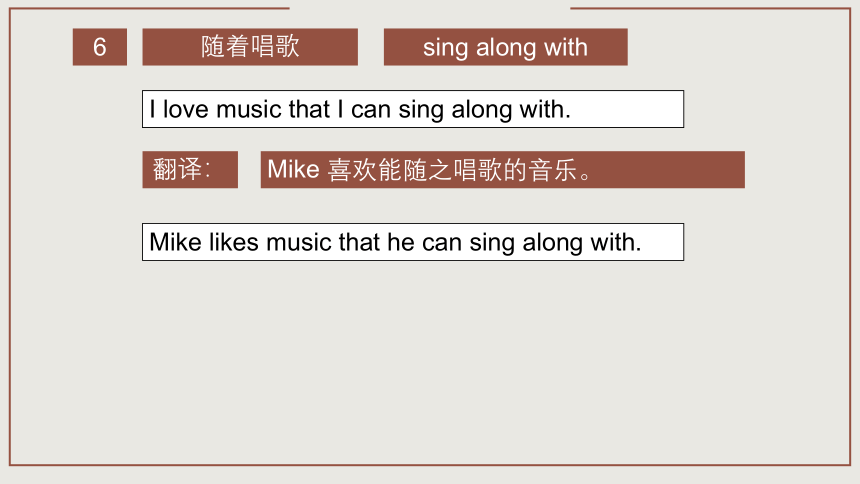The width and height of the screenshot is (860, 484).
Task: Click the characters 唱歌 in the top heading
Action: point(275,46)
